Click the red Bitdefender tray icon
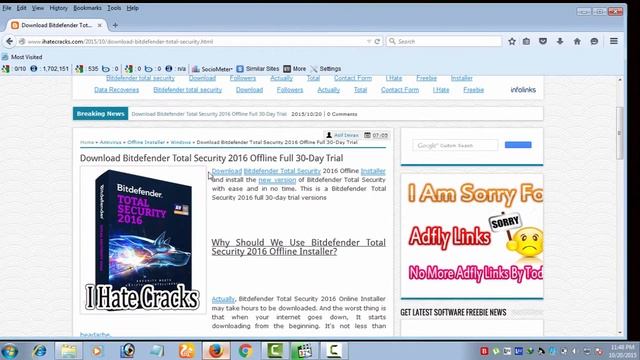The width and height of the screenshot is (640, 360). [484, 351]
